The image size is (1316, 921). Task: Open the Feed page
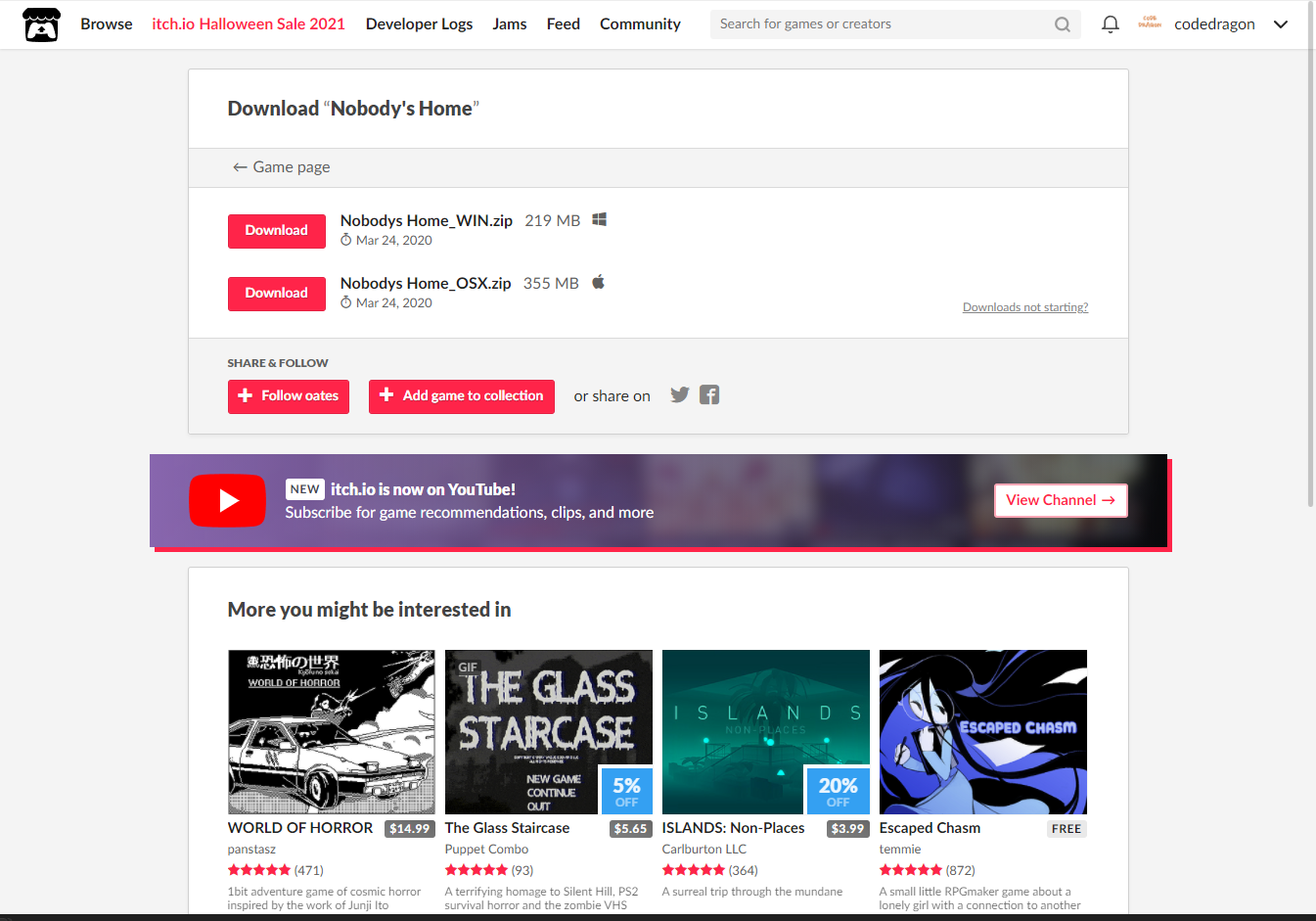coord(564,24)
